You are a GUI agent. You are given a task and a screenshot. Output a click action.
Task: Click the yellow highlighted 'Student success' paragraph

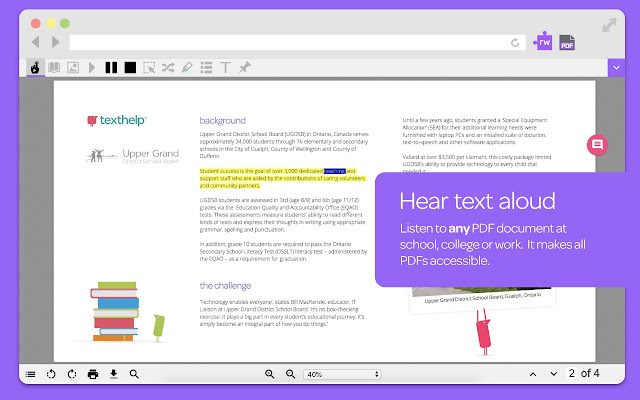point(282,178)
